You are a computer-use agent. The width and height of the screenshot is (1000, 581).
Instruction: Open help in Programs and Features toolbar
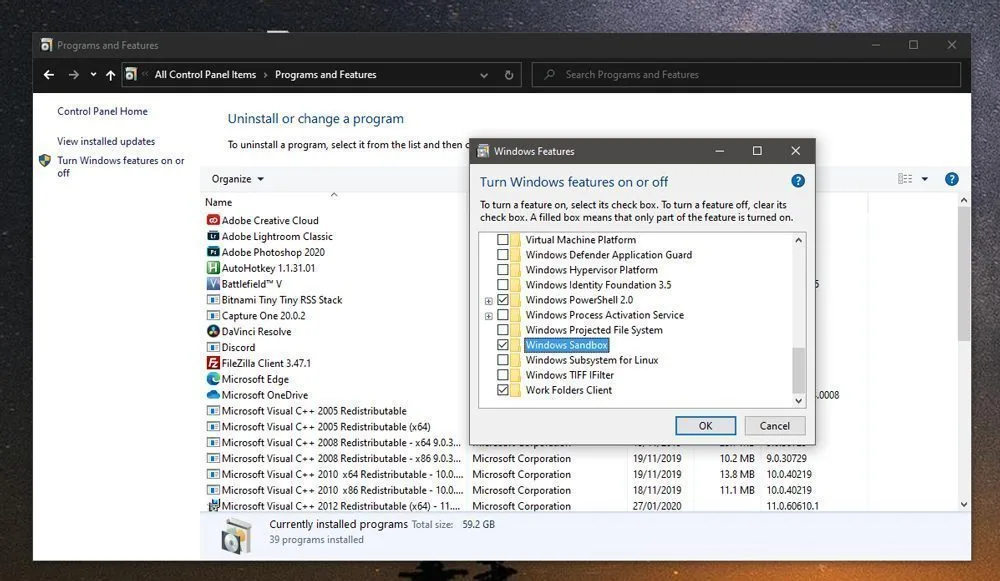click(x=952, y=179)
